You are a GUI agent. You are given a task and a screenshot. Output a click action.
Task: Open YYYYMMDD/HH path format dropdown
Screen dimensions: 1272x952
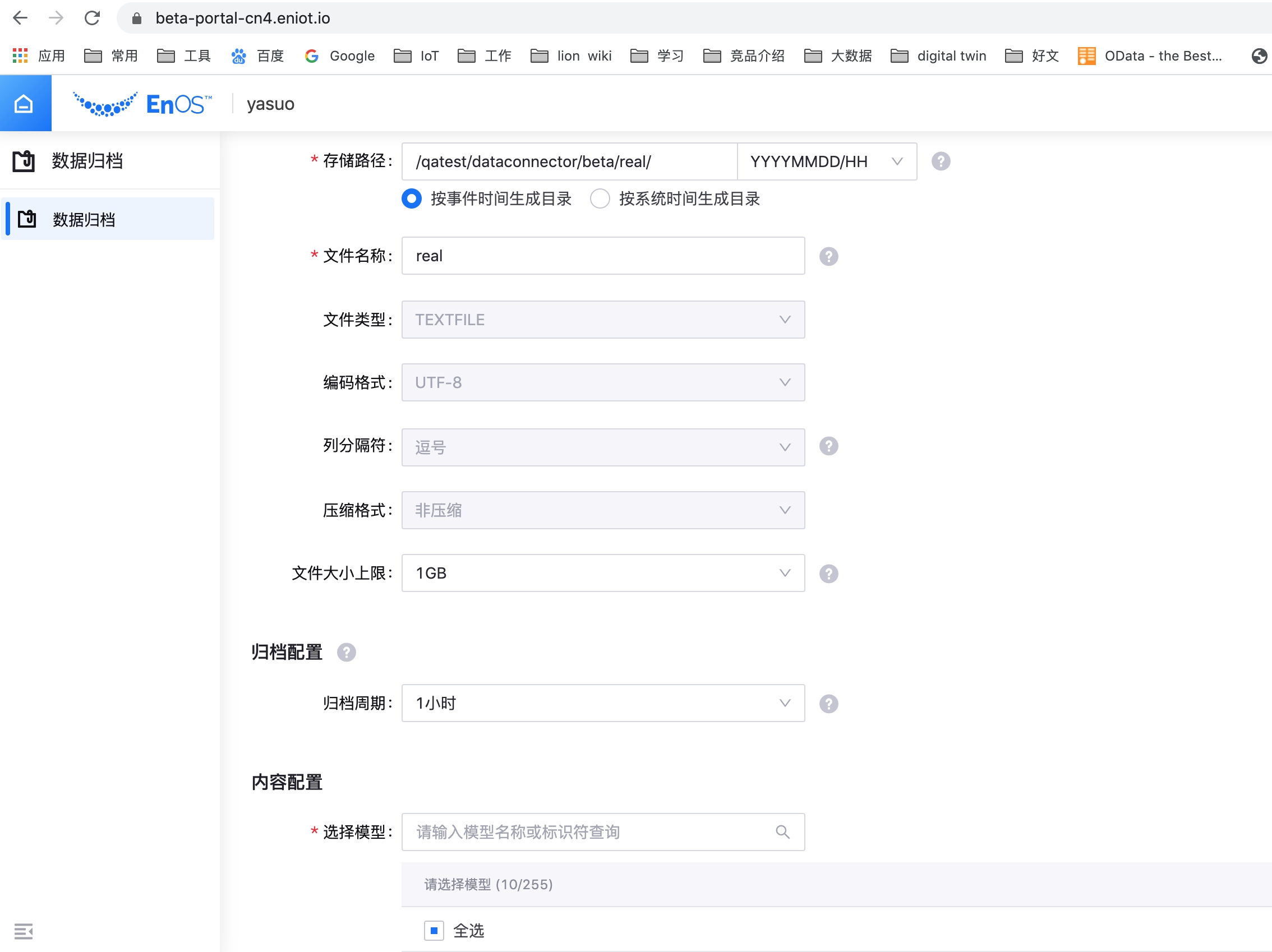click(x=826, y=161)
